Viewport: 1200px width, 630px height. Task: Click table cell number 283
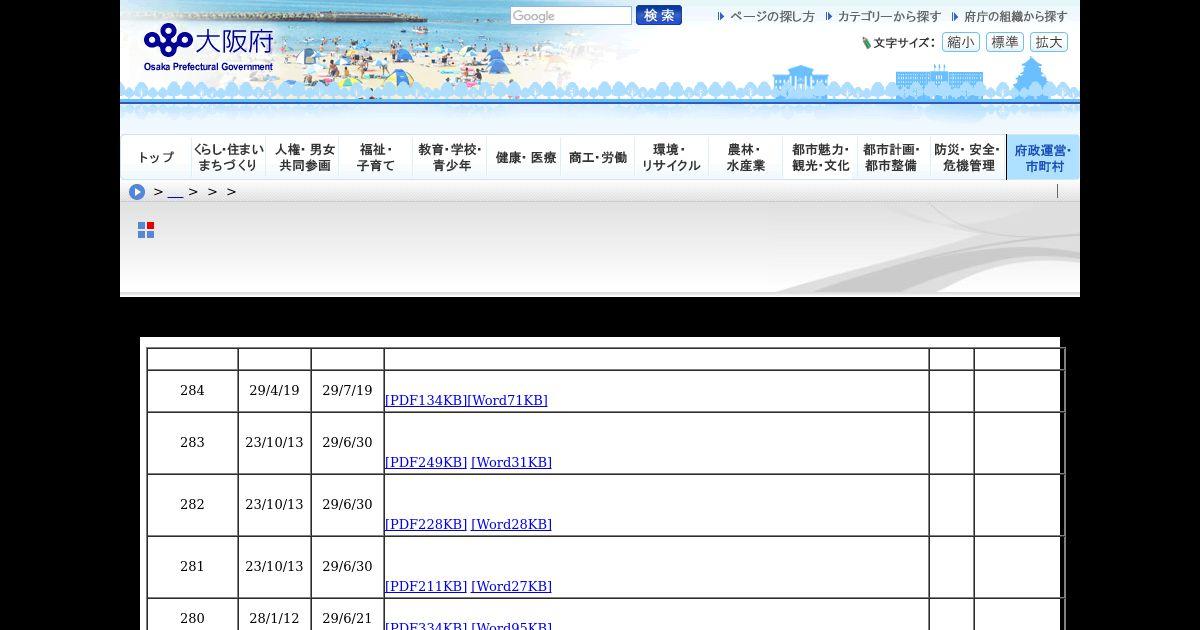(192, 443)
